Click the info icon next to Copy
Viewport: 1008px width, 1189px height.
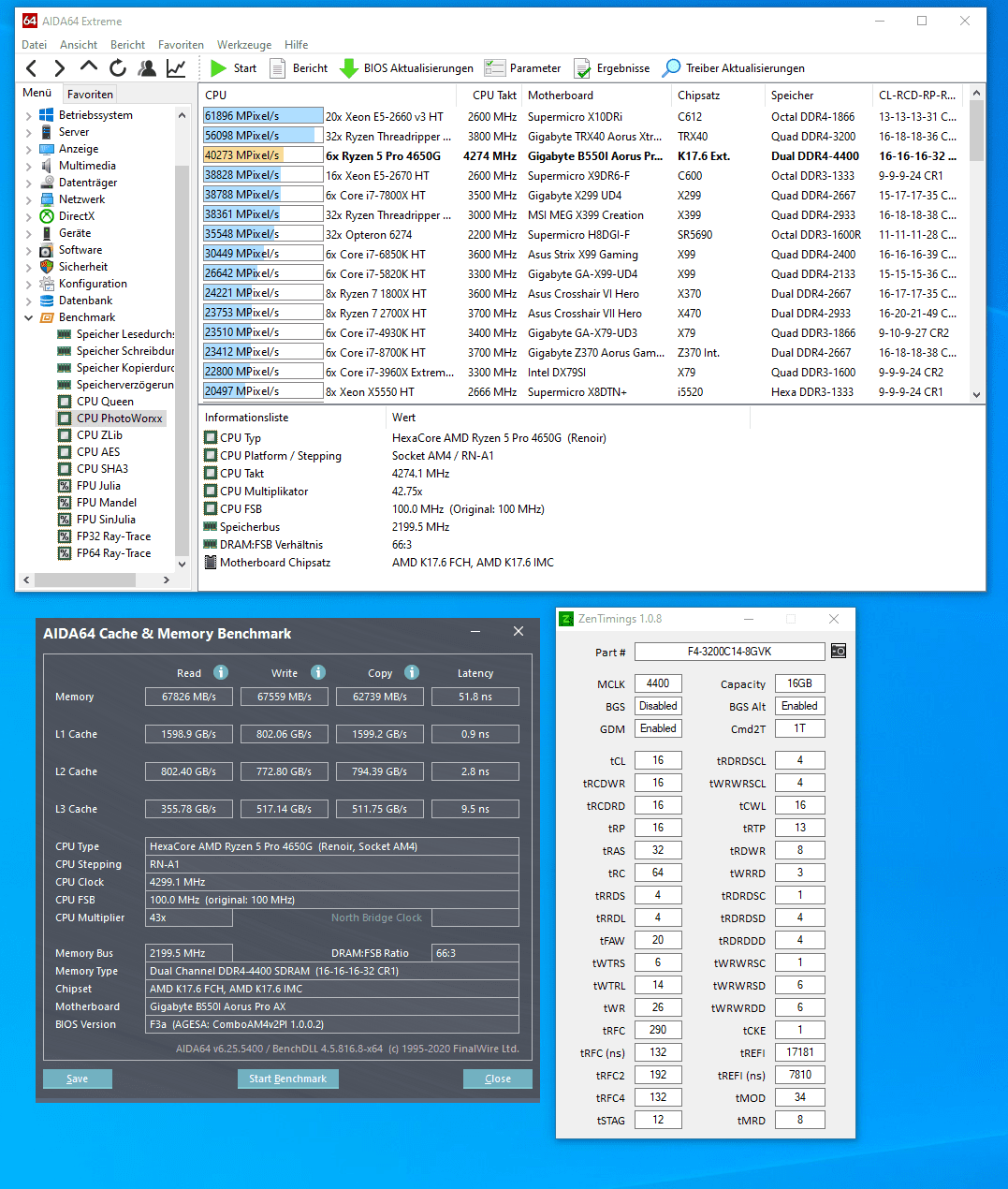412,672
